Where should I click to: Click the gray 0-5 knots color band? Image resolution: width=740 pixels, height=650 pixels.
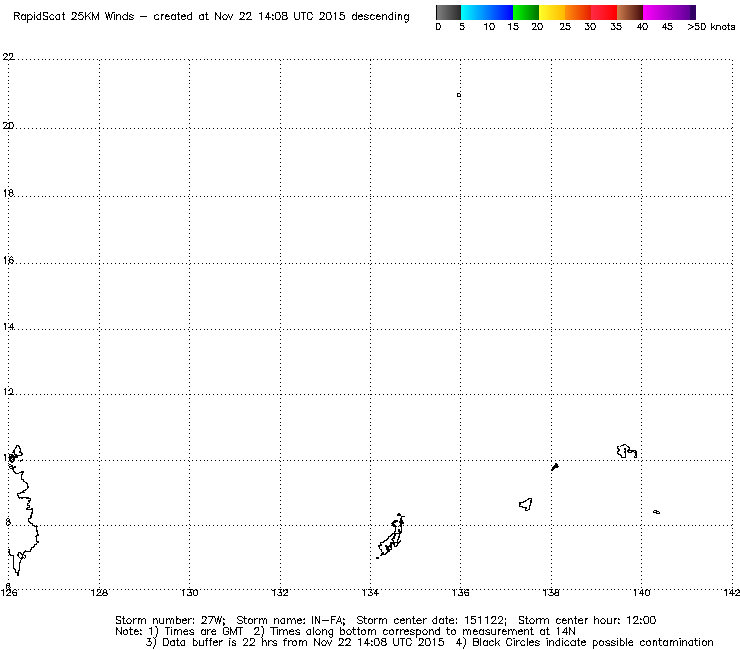click(448, 12)
